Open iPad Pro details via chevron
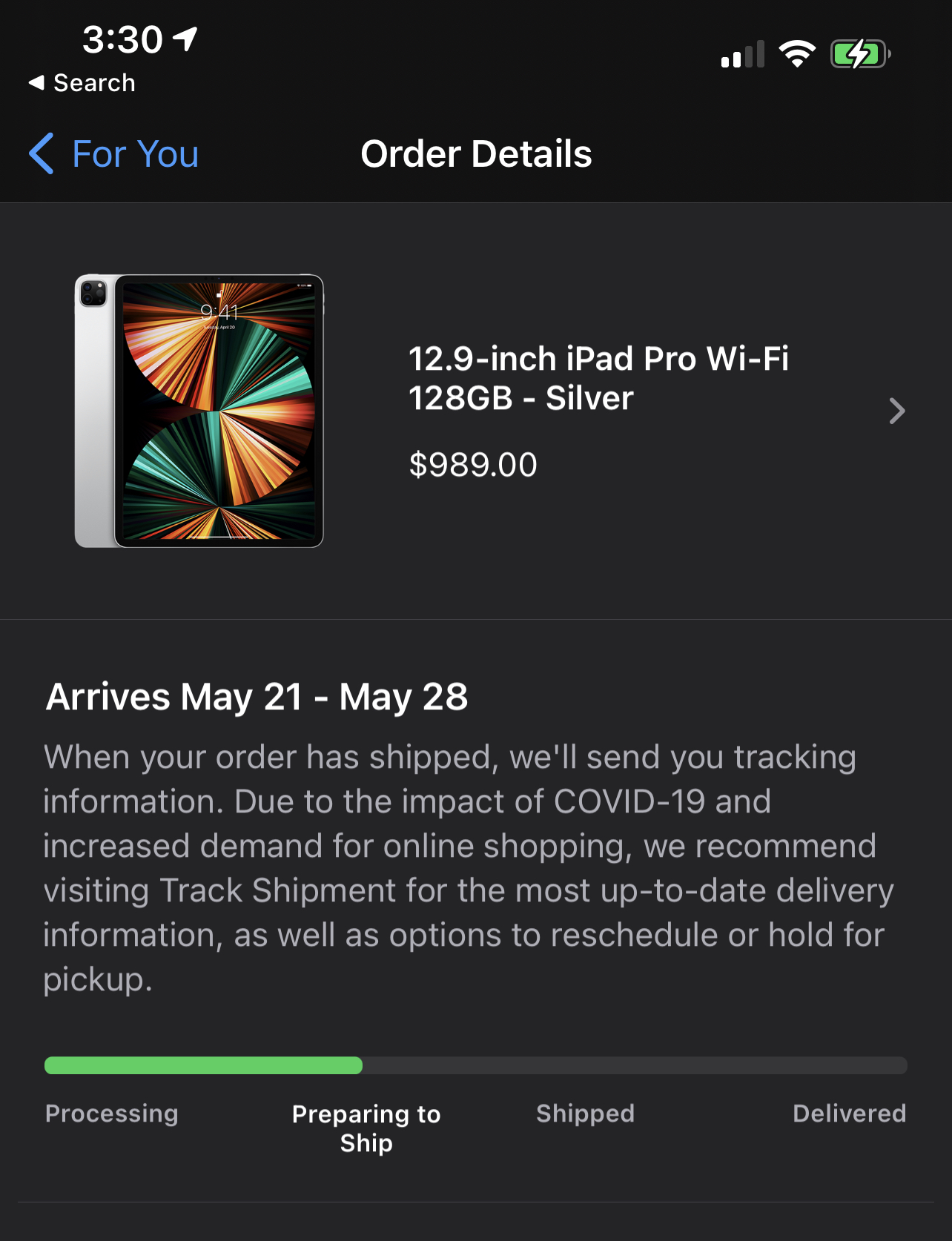952x1241 pixels. tap(896, 411)
